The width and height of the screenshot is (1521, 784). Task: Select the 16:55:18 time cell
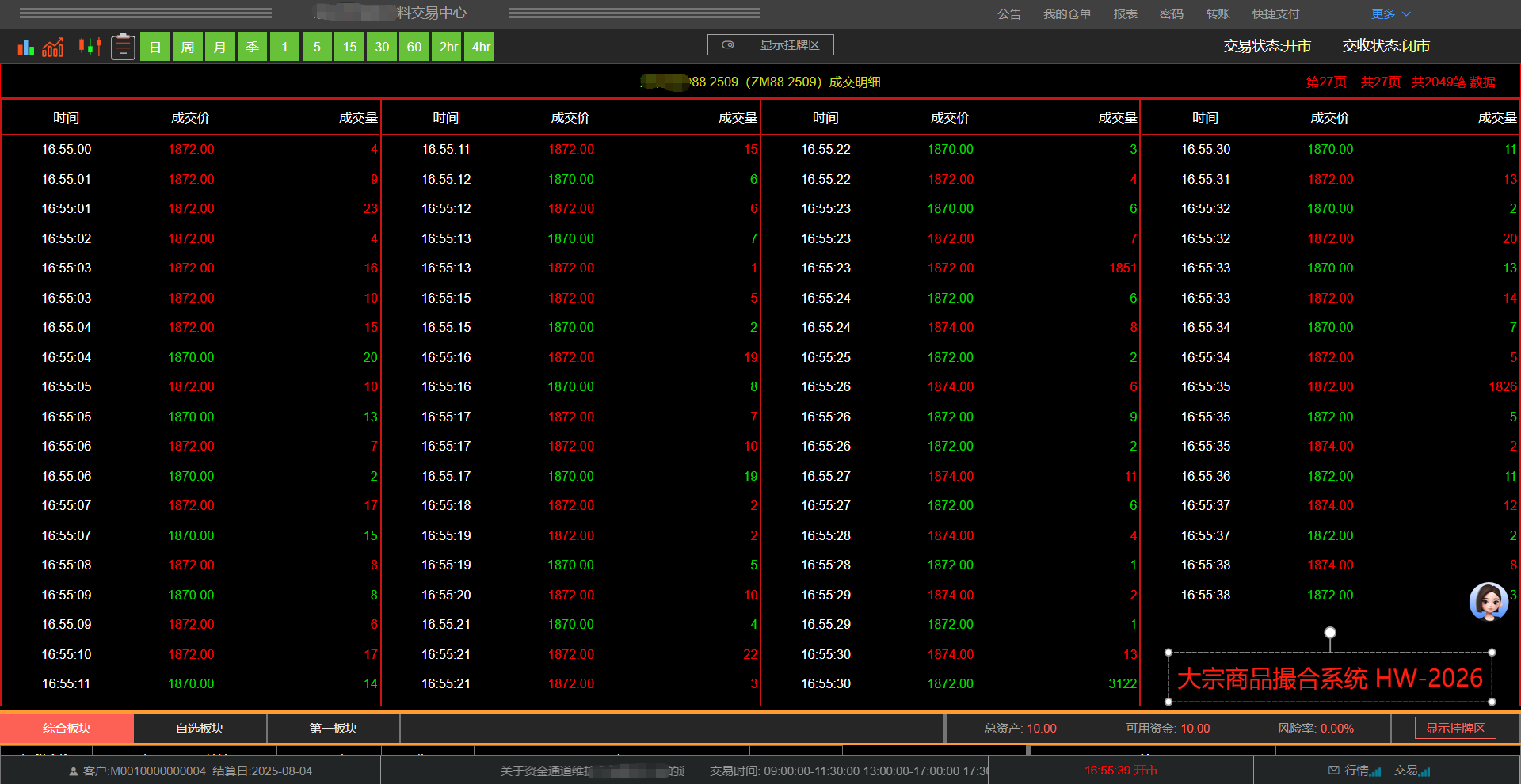pyautogui.click(x=446, y=506)
